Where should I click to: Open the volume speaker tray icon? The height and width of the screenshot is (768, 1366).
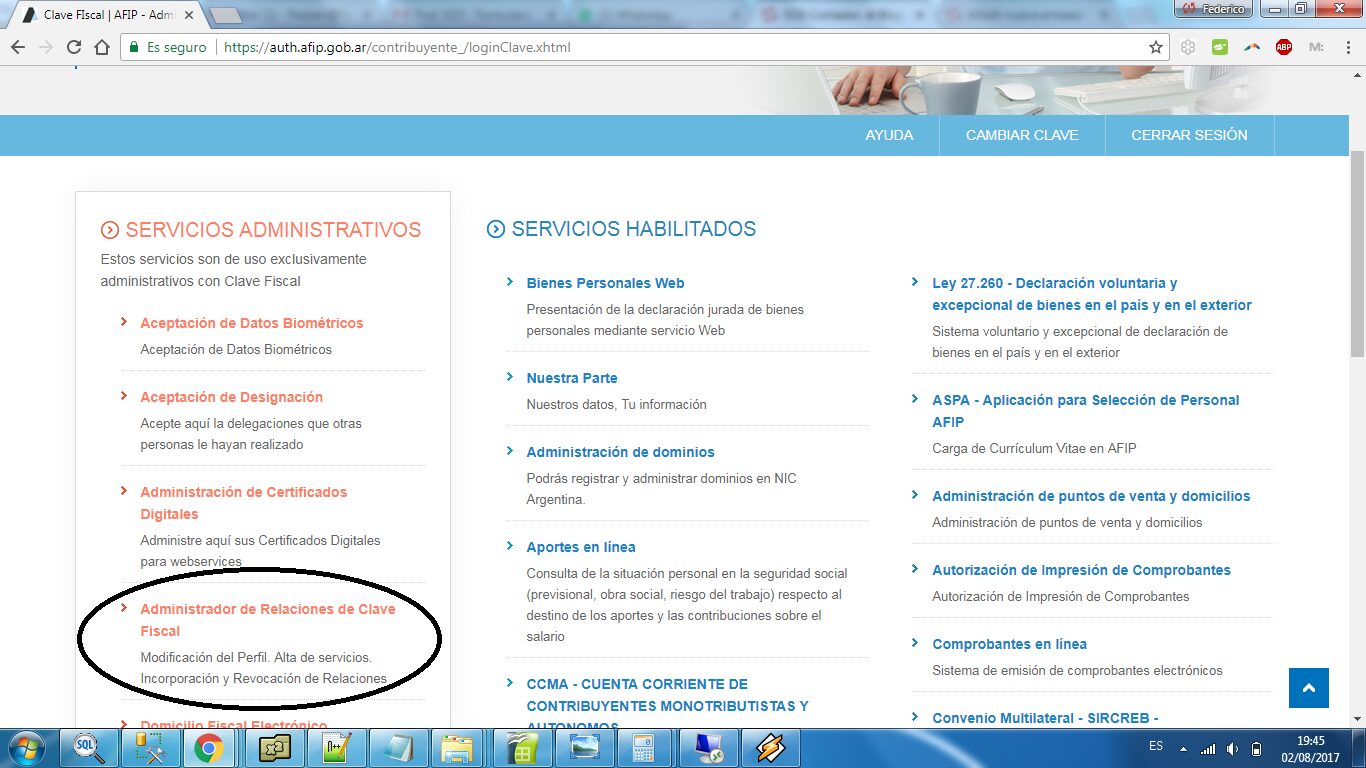click(x=1232, y=748)
